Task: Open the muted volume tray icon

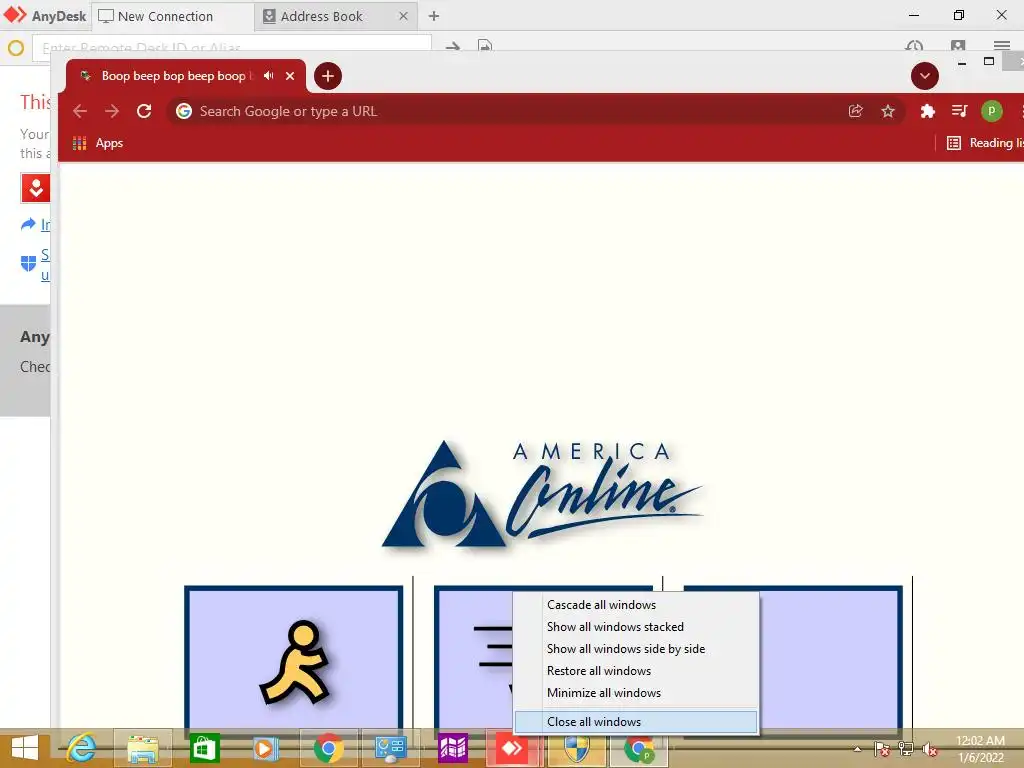Action: pyautogui.click(x=929, y=749)
